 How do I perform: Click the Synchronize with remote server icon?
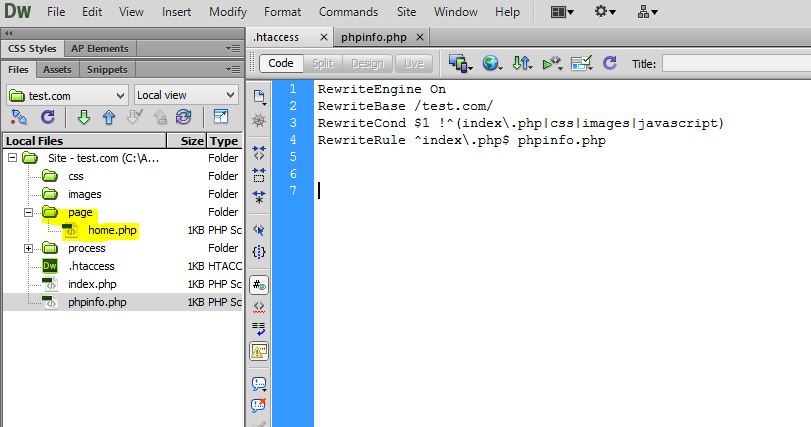(x=184, y=117)
